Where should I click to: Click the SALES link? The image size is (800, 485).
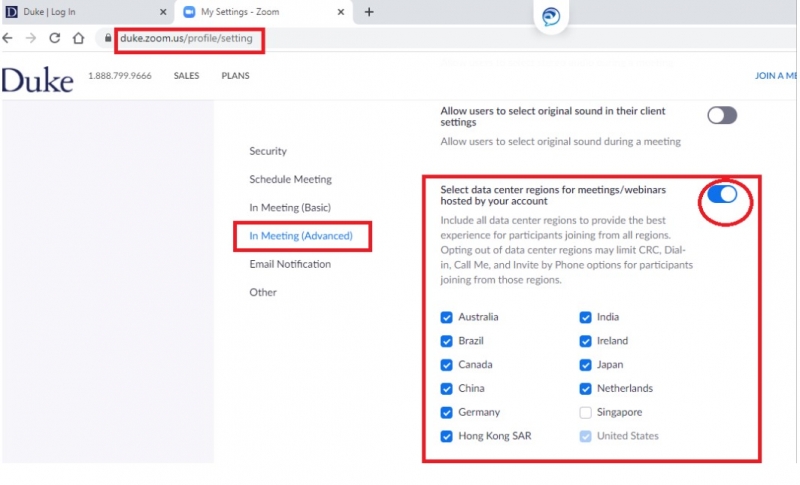click(x=186, y=76)
